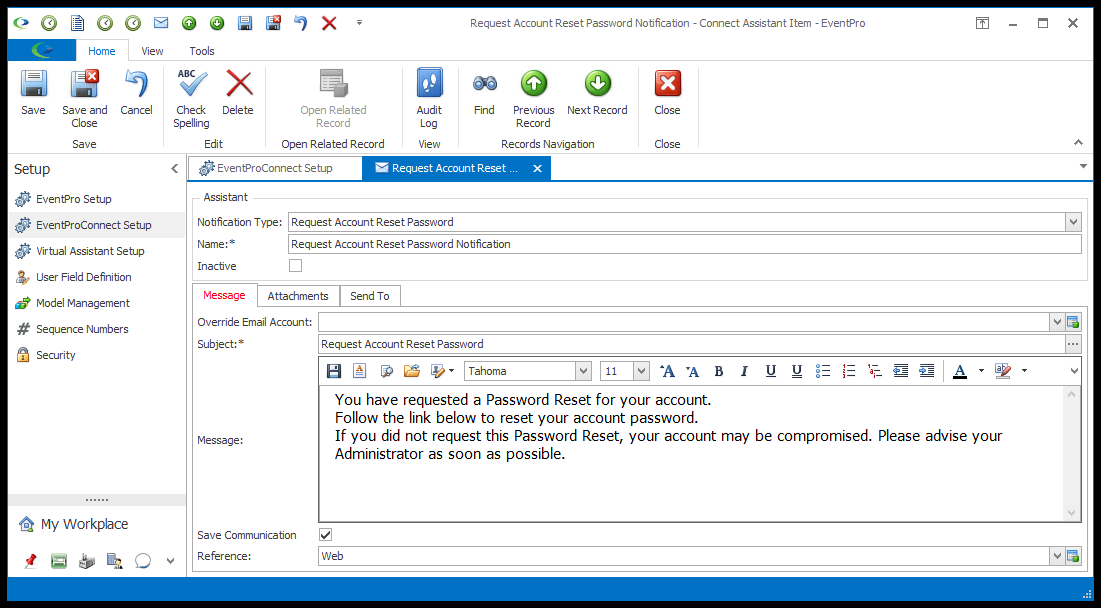Increase indent in the message editor
The width and height of the screenshot is (1101, 608).
click(927, 371)
